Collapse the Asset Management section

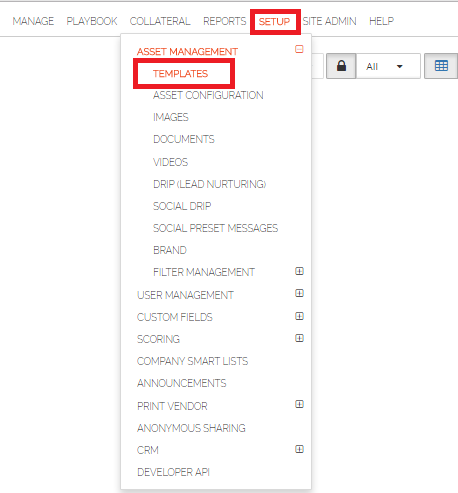(x=299, y=49)
